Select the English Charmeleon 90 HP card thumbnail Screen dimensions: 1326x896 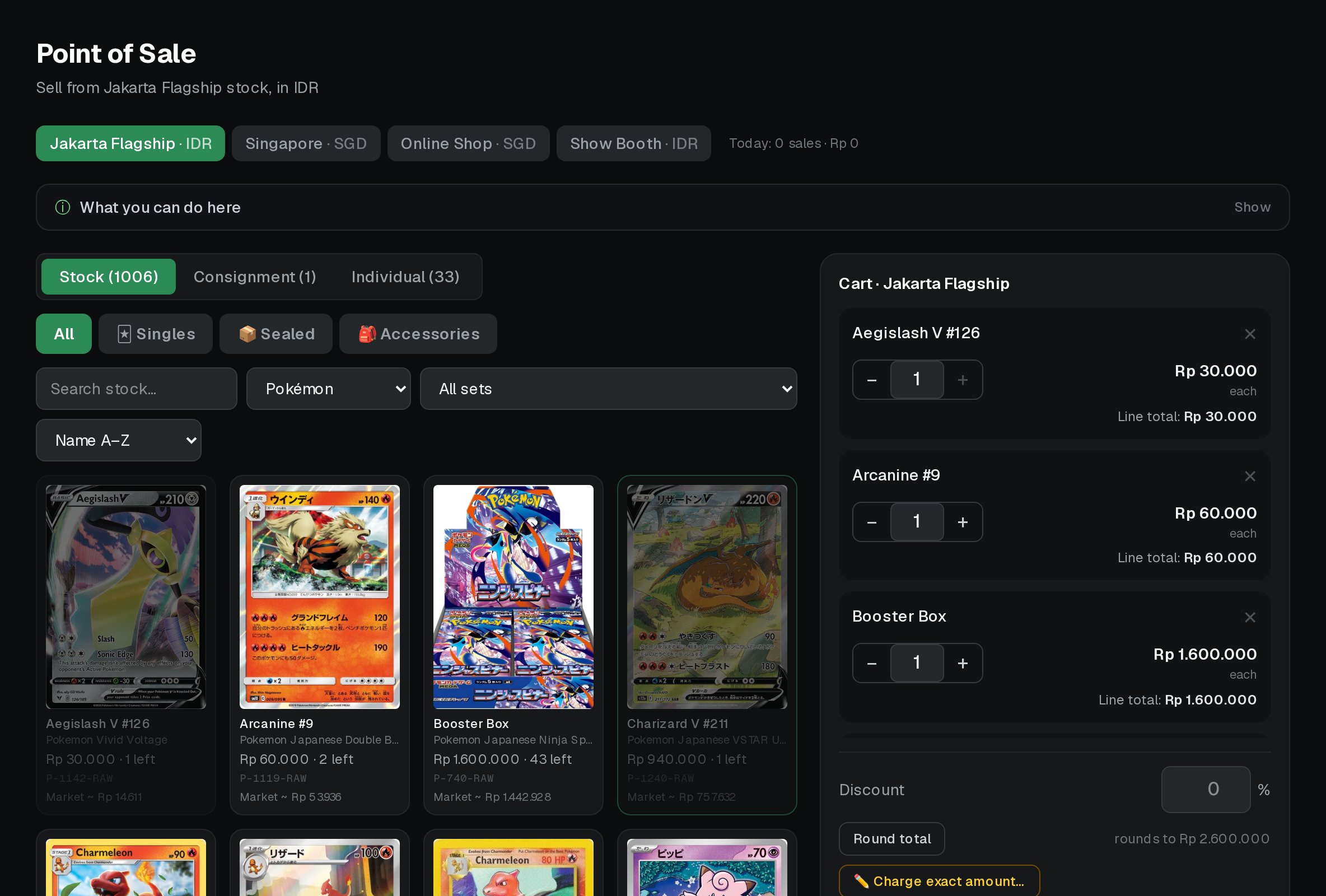pyautogui.click(x=126, y=867)
